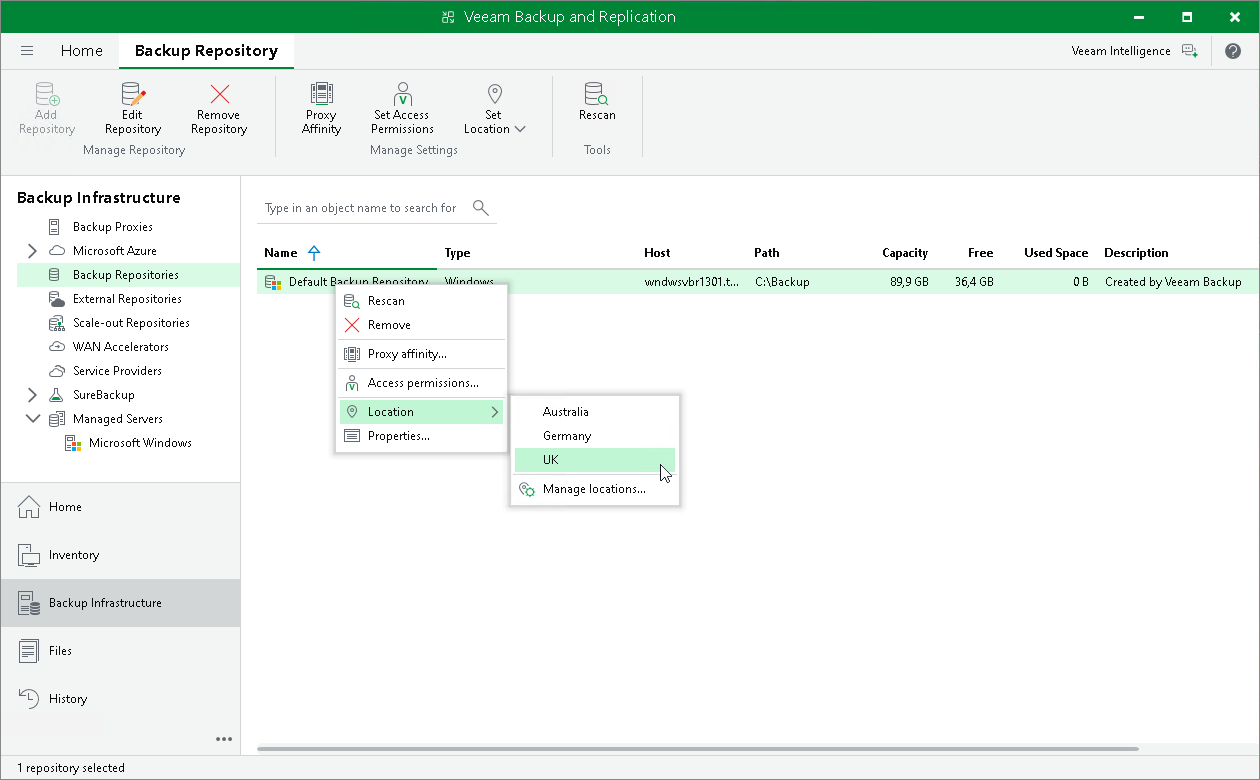
Task: Sort by the Capacity column header
Action: pyautogui.click(x=905, y=253)
